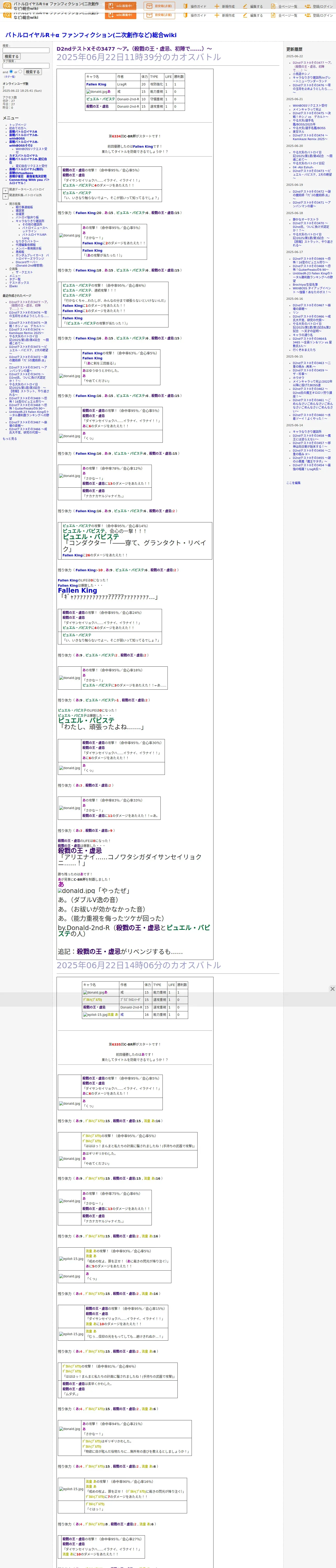Image resolution: width=336 pixels, height=1568 pixels.
Task: Click the メニュー sidebar heading
Action: [x=10, y=118]
